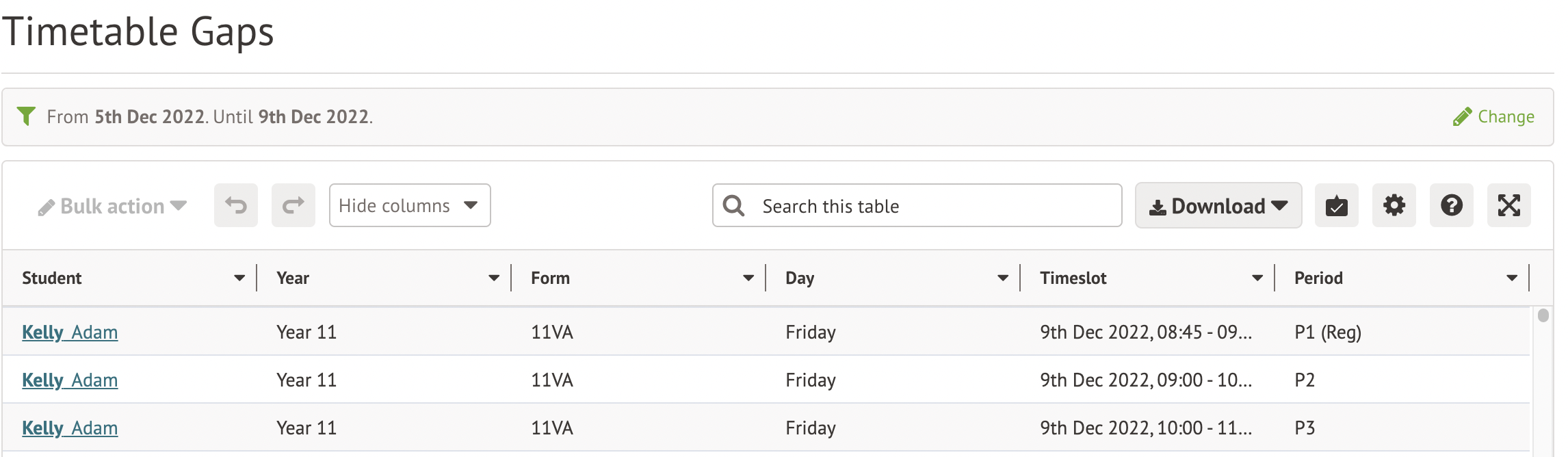
Task: Click the green filter funnel icon
Action: [x=26, y=116]
